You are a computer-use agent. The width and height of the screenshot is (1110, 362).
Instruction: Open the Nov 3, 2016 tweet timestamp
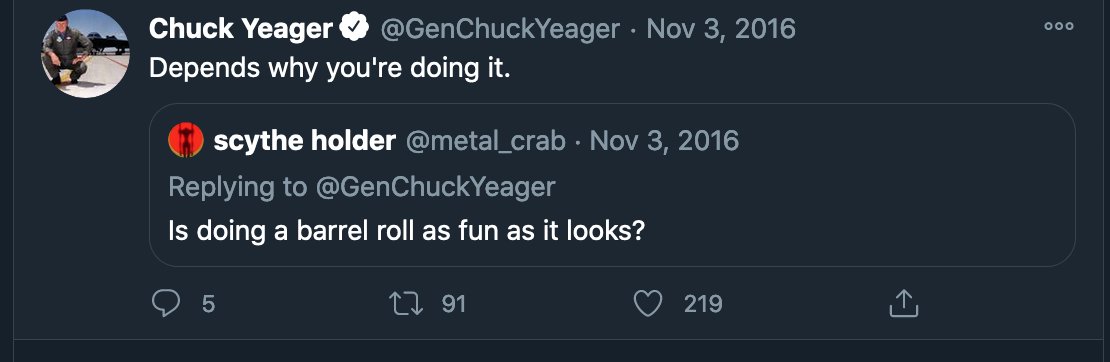tap(721, 29)
